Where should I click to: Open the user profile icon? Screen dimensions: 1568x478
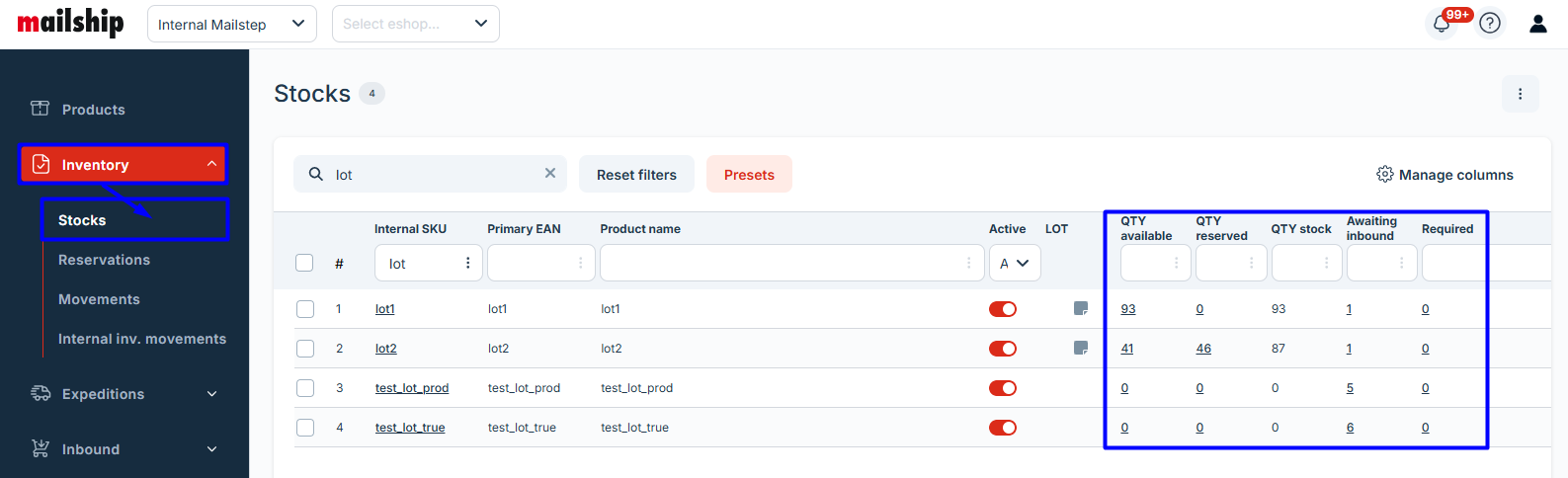[1537, 24]
